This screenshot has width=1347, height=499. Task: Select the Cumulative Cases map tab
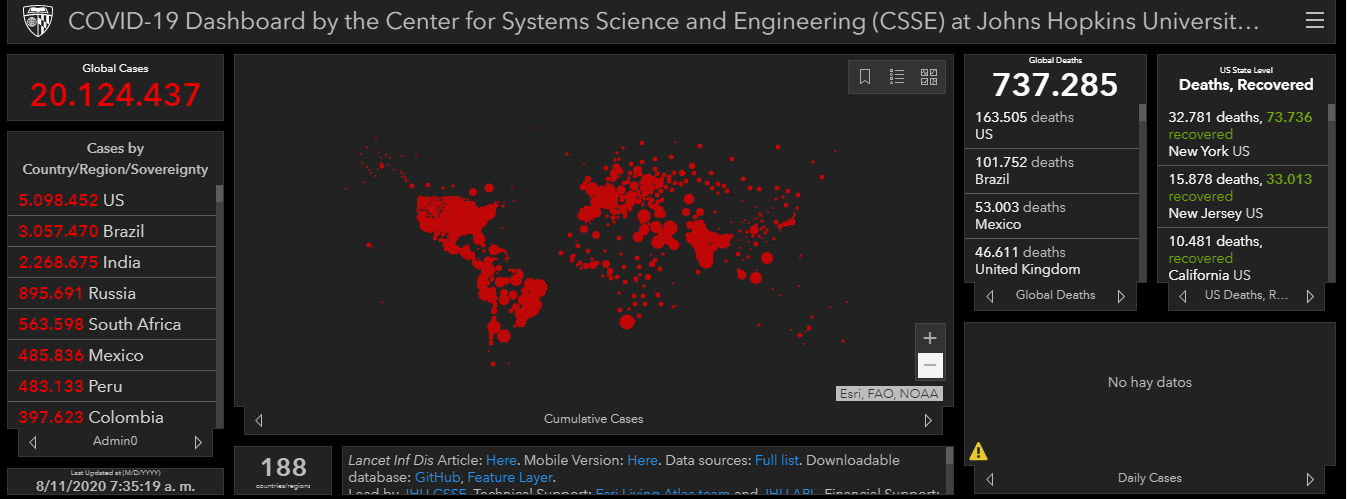click(593, 419)
